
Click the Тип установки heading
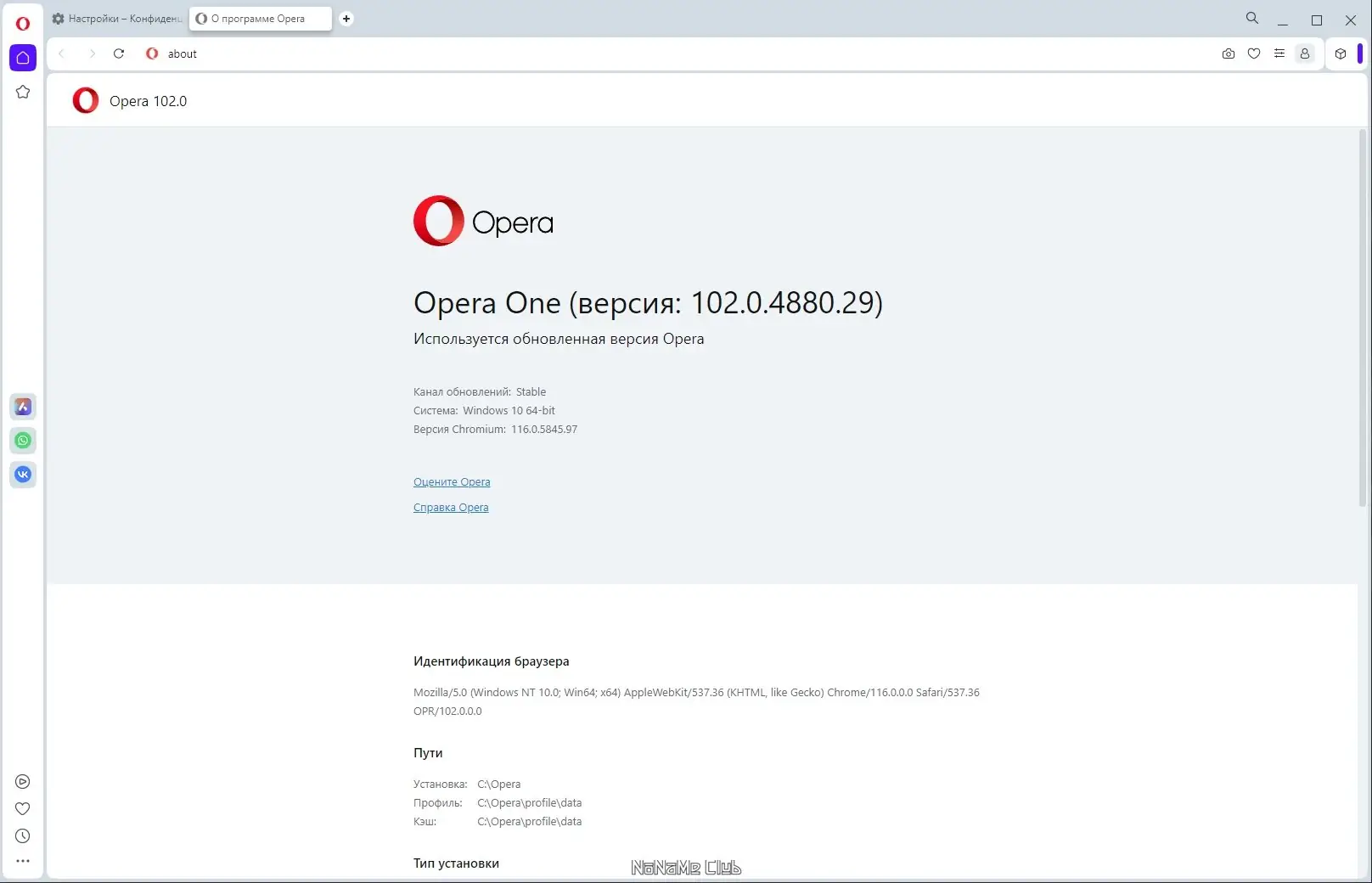(456, 863)
